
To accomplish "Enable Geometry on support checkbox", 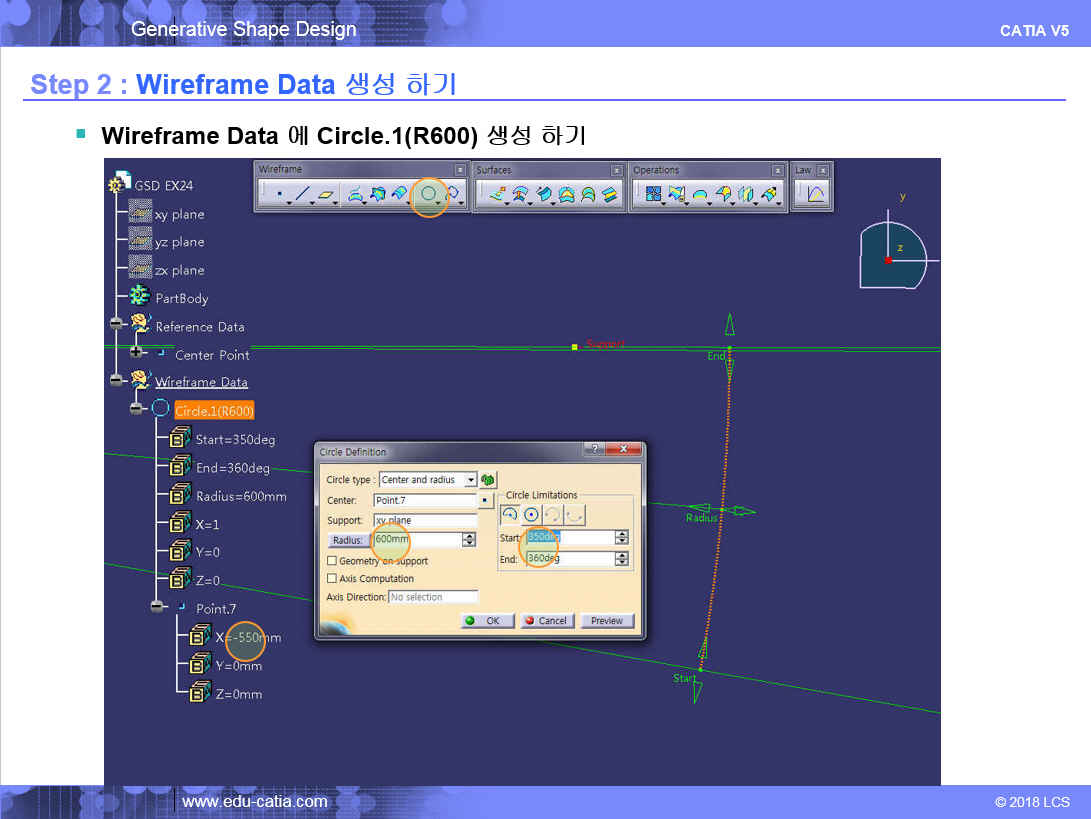I will point(332,561).
